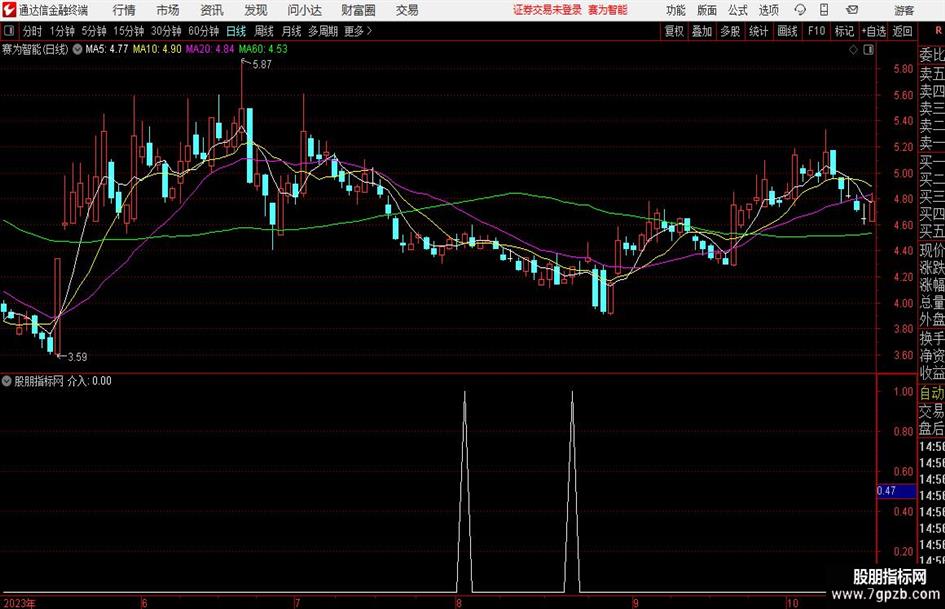Click the red R icon at top right
The height and width of the screenshot is (609, 945).
[x=938, y=30]
